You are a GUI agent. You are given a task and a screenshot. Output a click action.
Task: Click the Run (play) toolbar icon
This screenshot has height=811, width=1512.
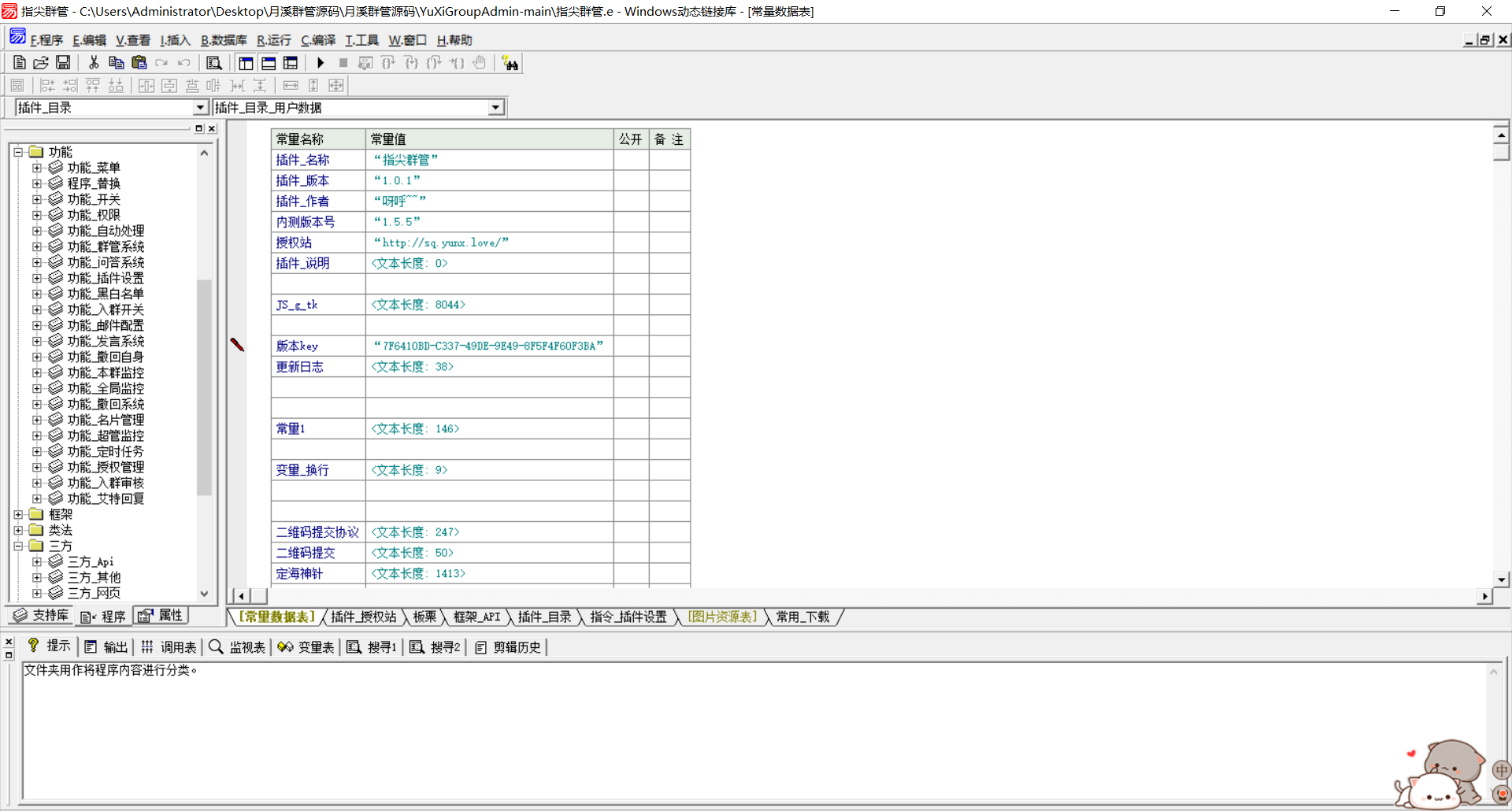click(x=321, y=63)
